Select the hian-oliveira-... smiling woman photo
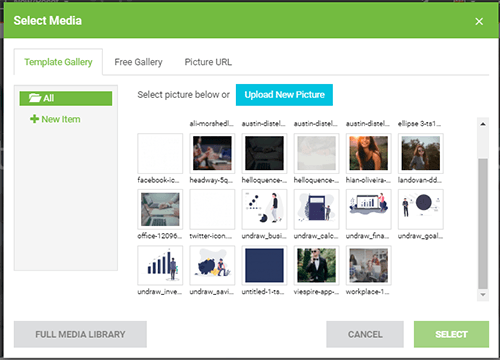 368,153
